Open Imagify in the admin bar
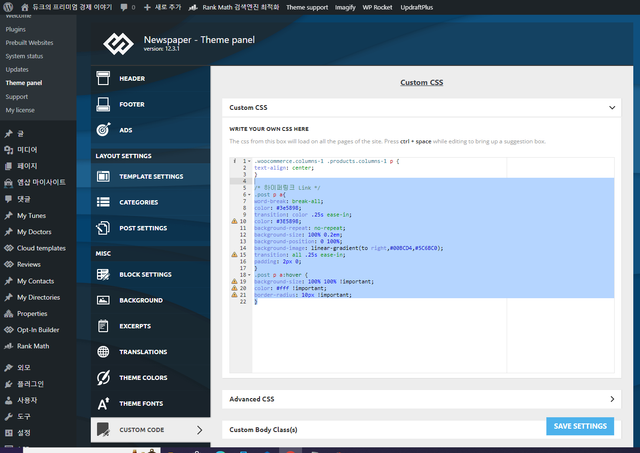 pyautogui.click(x=345, y=7)
